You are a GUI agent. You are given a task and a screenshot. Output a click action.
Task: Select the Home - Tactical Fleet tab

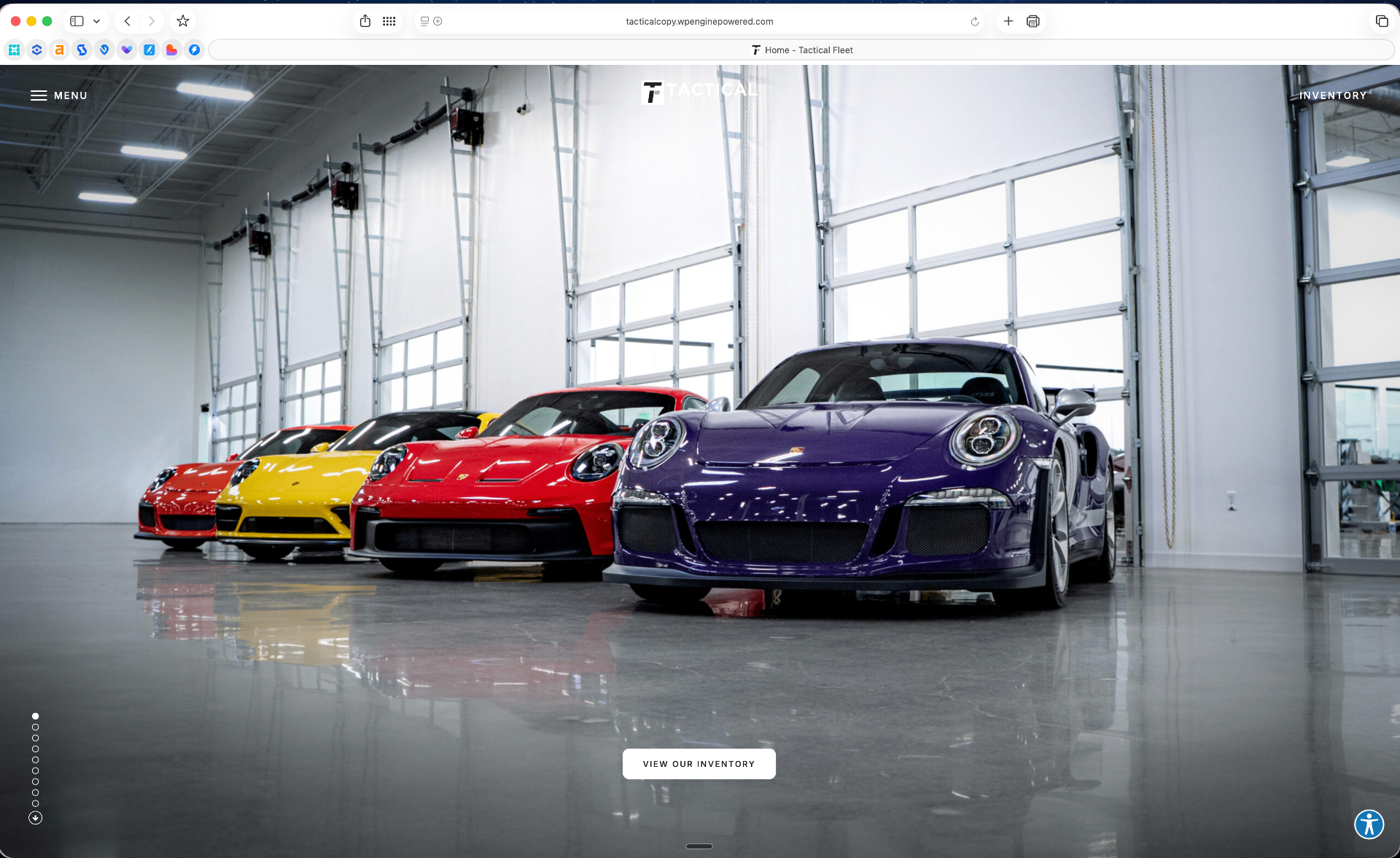tap(801, 50)
